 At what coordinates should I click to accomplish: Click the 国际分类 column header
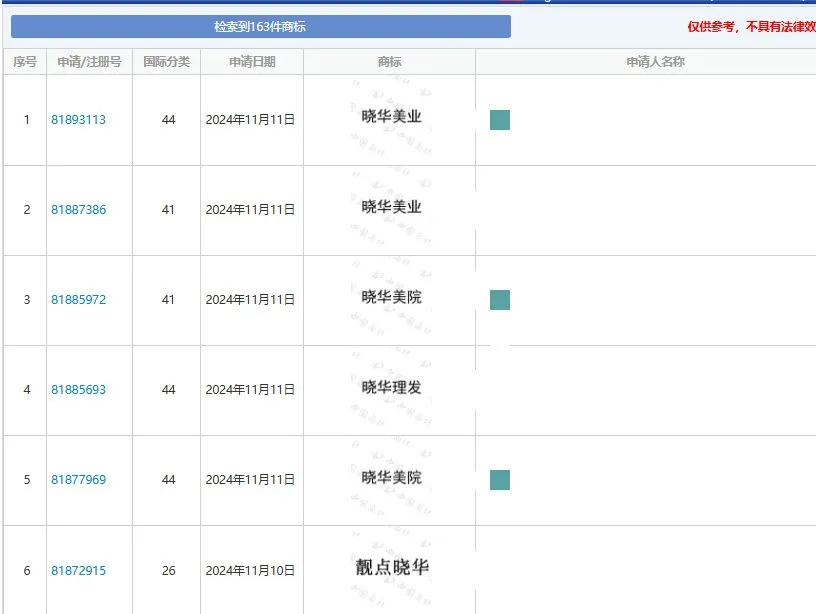point(166,62)
